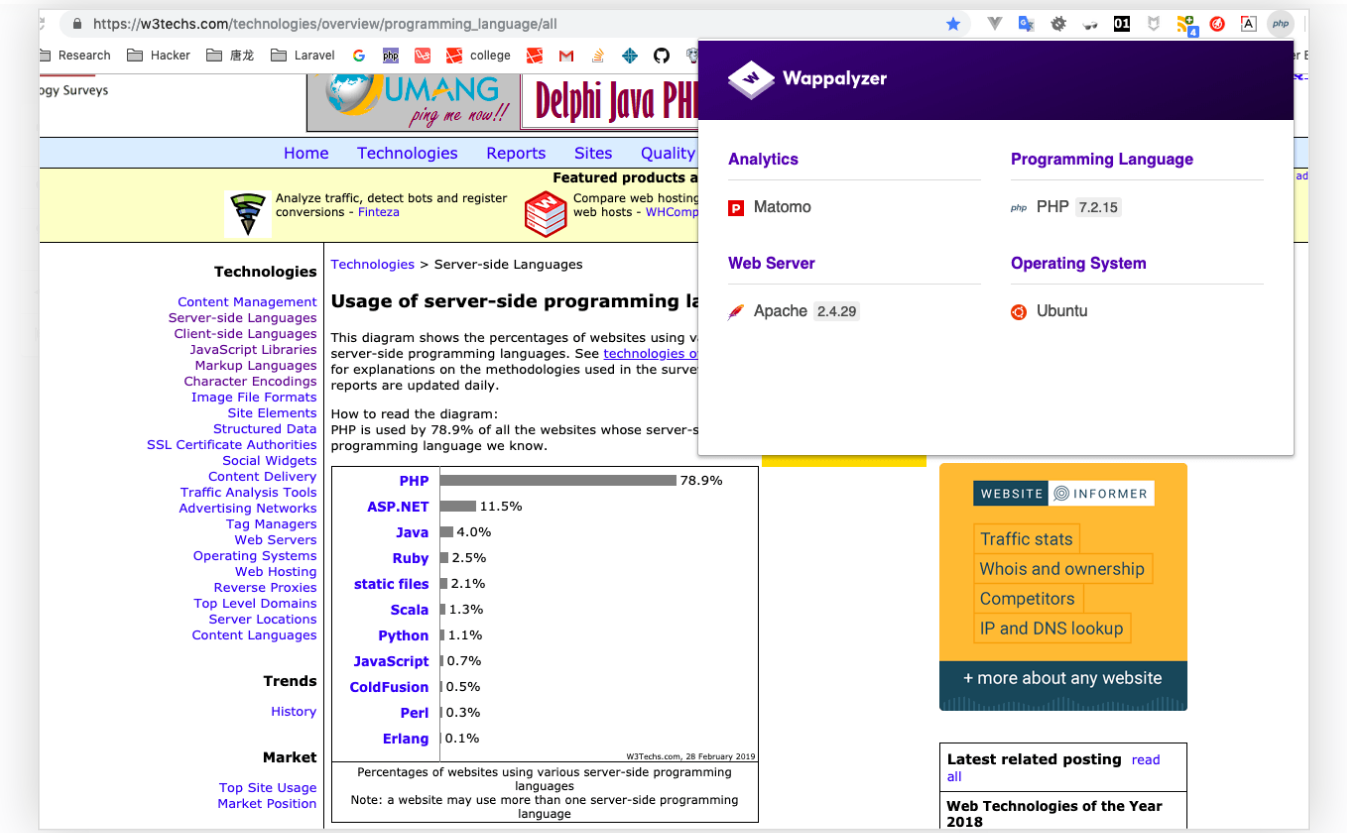The width and height of the screenshot is (1347, 833).
Task: Open the Google bookmark icon
Action: pos(359,56)
